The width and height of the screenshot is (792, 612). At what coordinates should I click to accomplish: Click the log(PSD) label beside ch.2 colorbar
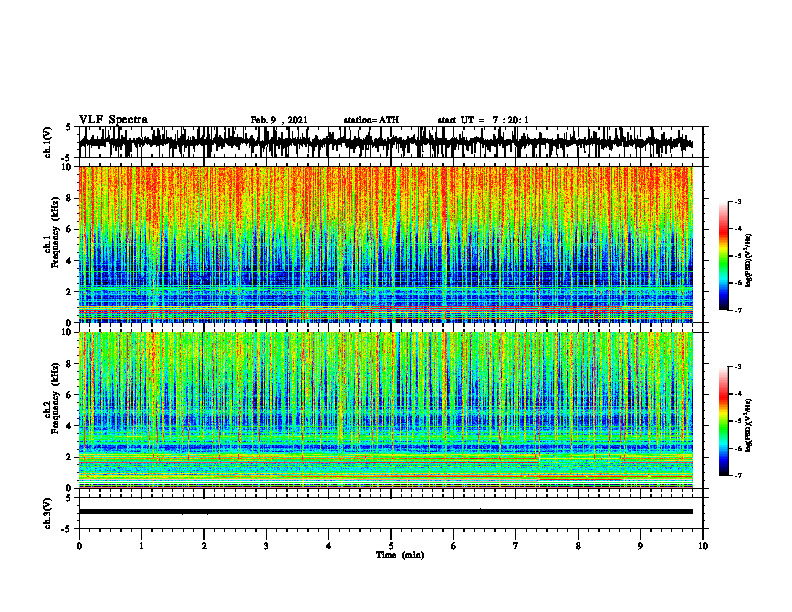(x=749, y=425)
